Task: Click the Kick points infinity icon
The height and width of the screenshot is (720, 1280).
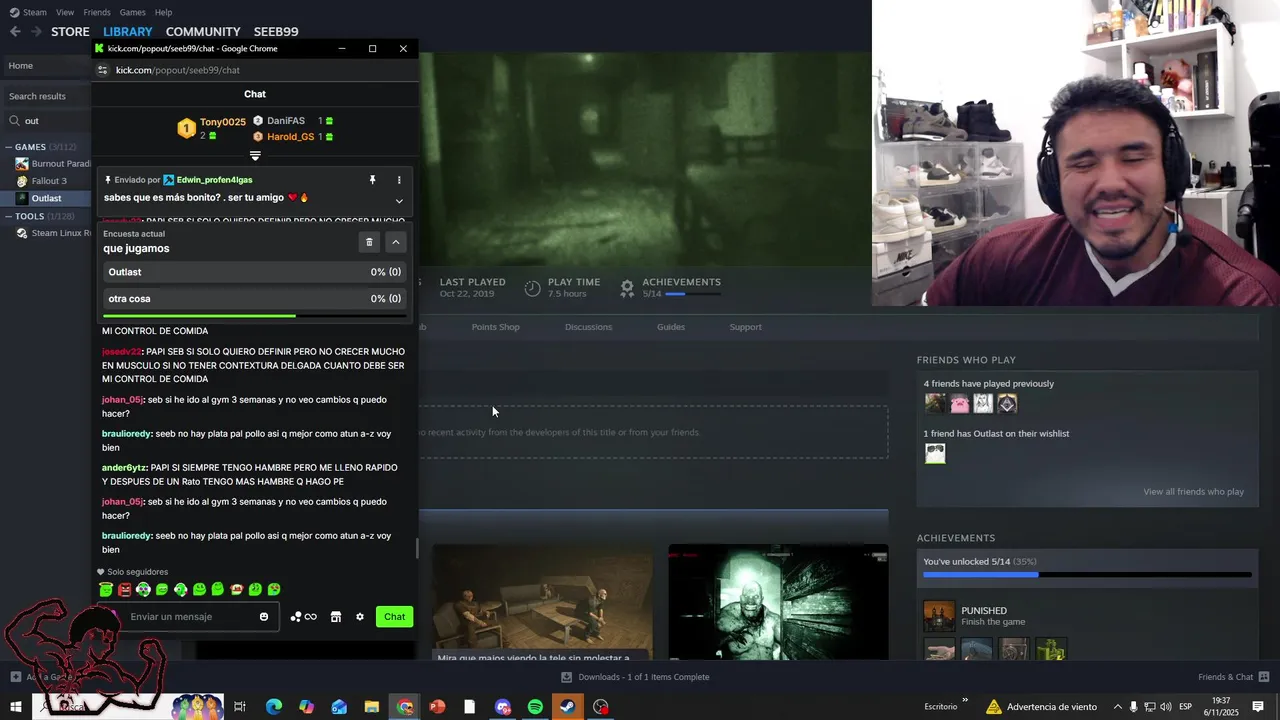Action: pos(303,617)
